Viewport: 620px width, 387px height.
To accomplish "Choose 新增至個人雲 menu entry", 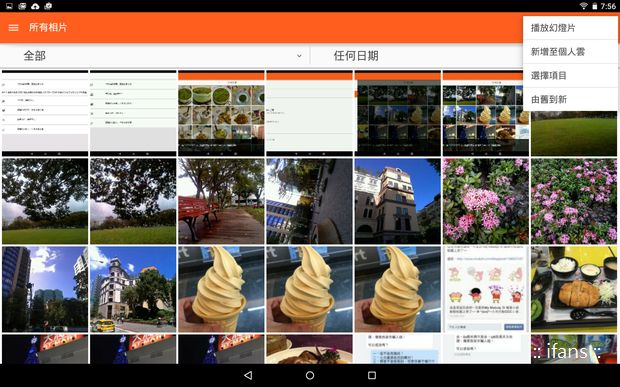I will 570,52.
